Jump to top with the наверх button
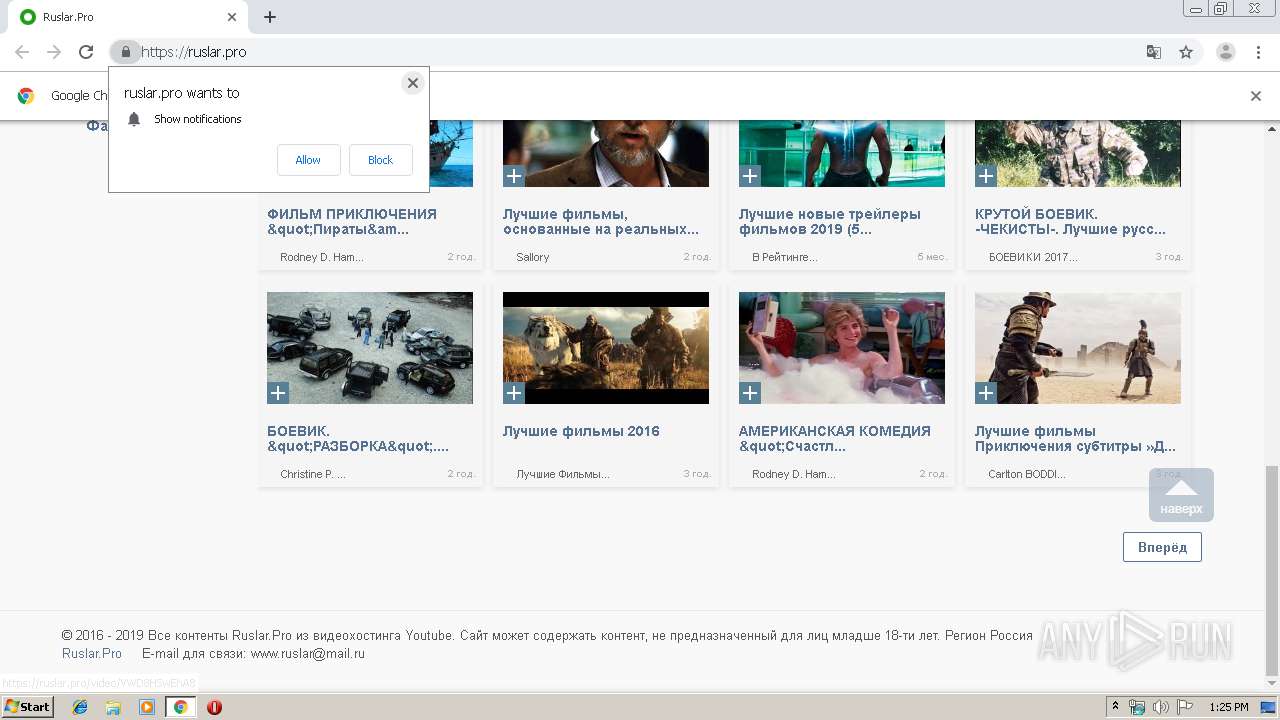This screenshot has height=720, width=1280. (1181, 495)
